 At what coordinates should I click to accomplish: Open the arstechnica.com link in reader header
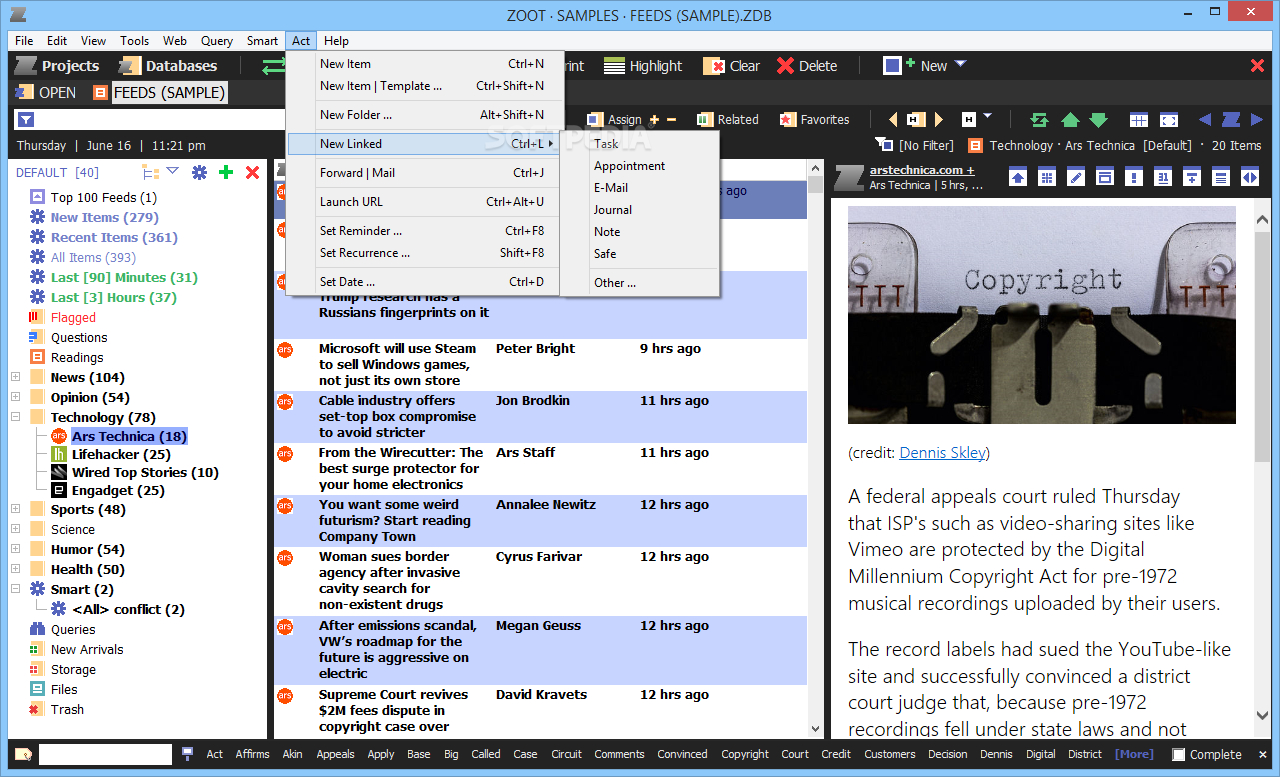(922, 170)
